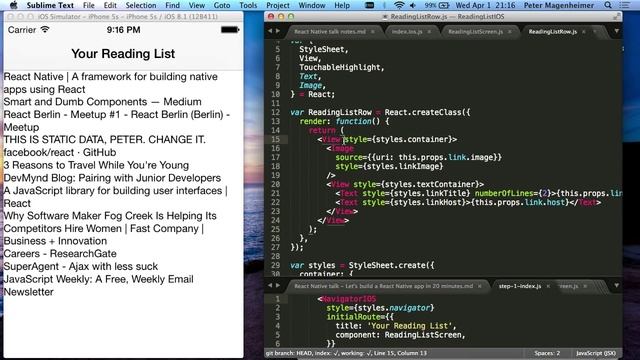Image resolution: width=640 pixels, height=360 pixels.
Task: Click Spaces: 2 indentation setting in status bar
Action: (x=547, y=353)
